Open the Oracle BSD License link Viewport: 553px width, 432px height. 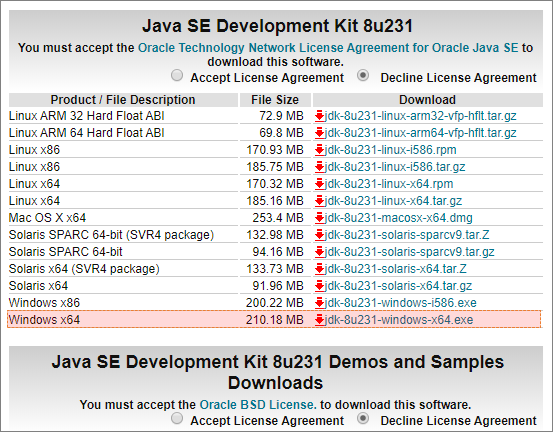click(258, 404)
